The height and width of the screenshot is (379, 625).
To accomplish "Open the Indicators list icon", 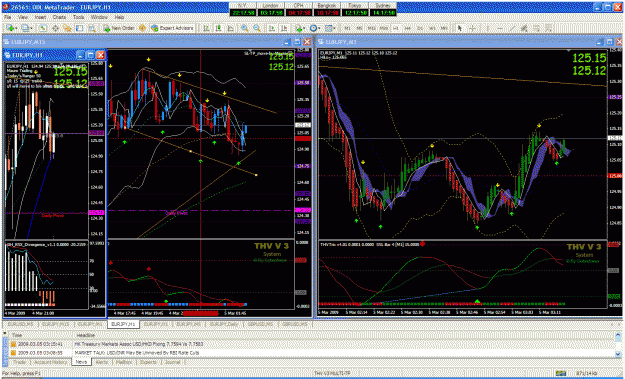I will pyautogui.click(x=298, y=28).
